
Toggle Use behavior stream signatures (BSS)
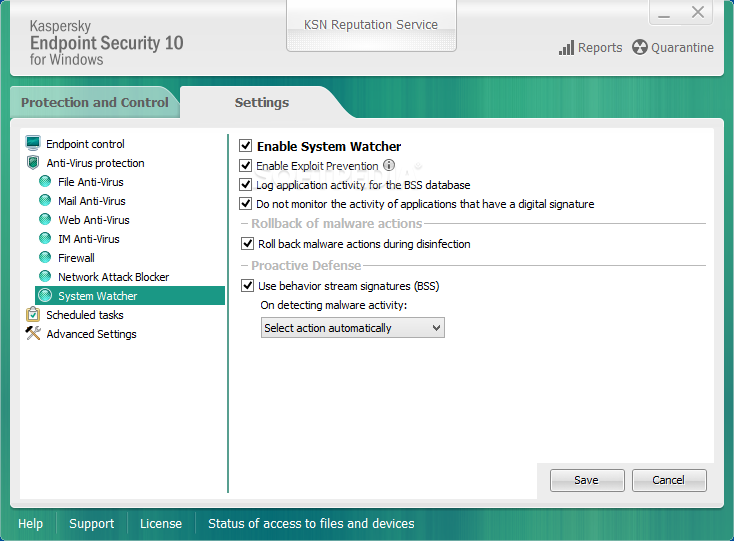tap(247, 285)
